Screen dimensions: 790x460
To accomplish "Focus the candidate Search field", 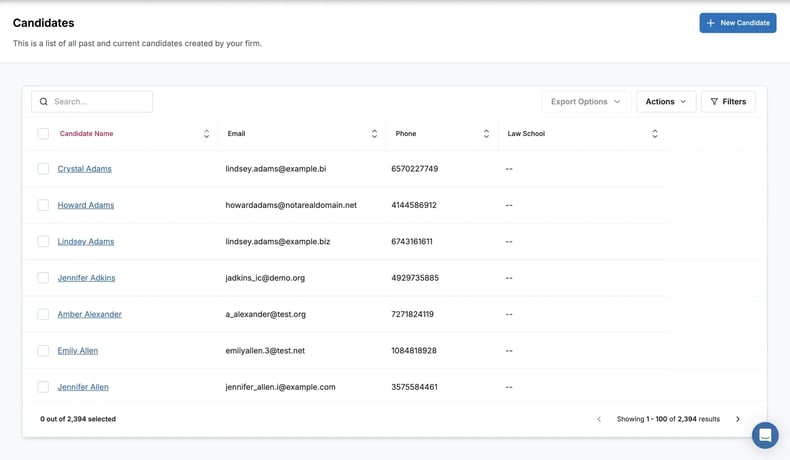I will point(92,102).
